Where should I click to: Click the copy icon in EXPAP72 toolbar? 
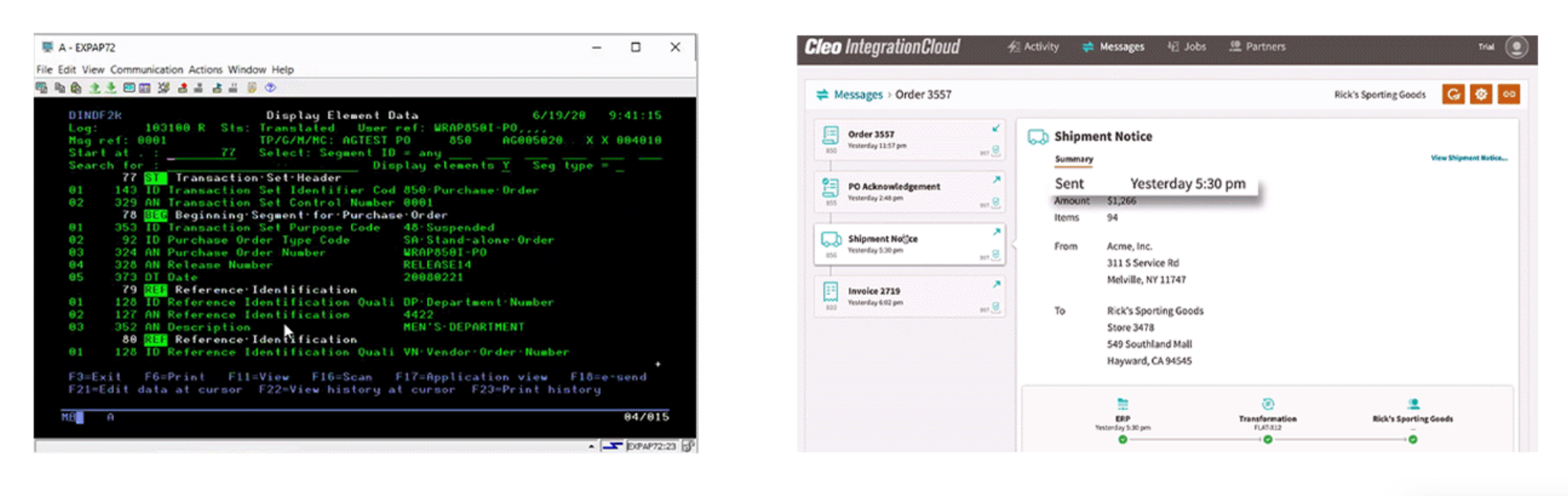coord(60,88)
